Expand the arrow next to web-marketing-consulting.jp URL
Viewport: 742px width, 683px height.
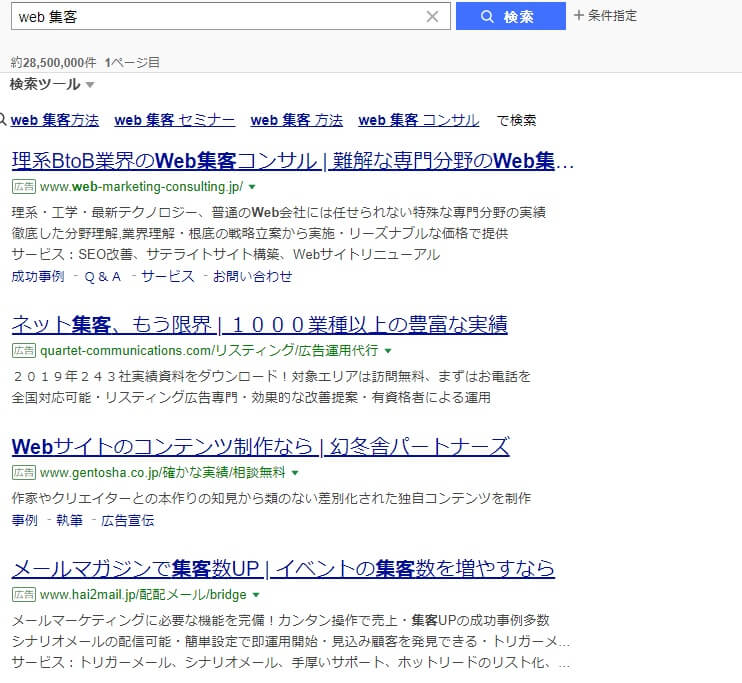(x=252, y=187)
